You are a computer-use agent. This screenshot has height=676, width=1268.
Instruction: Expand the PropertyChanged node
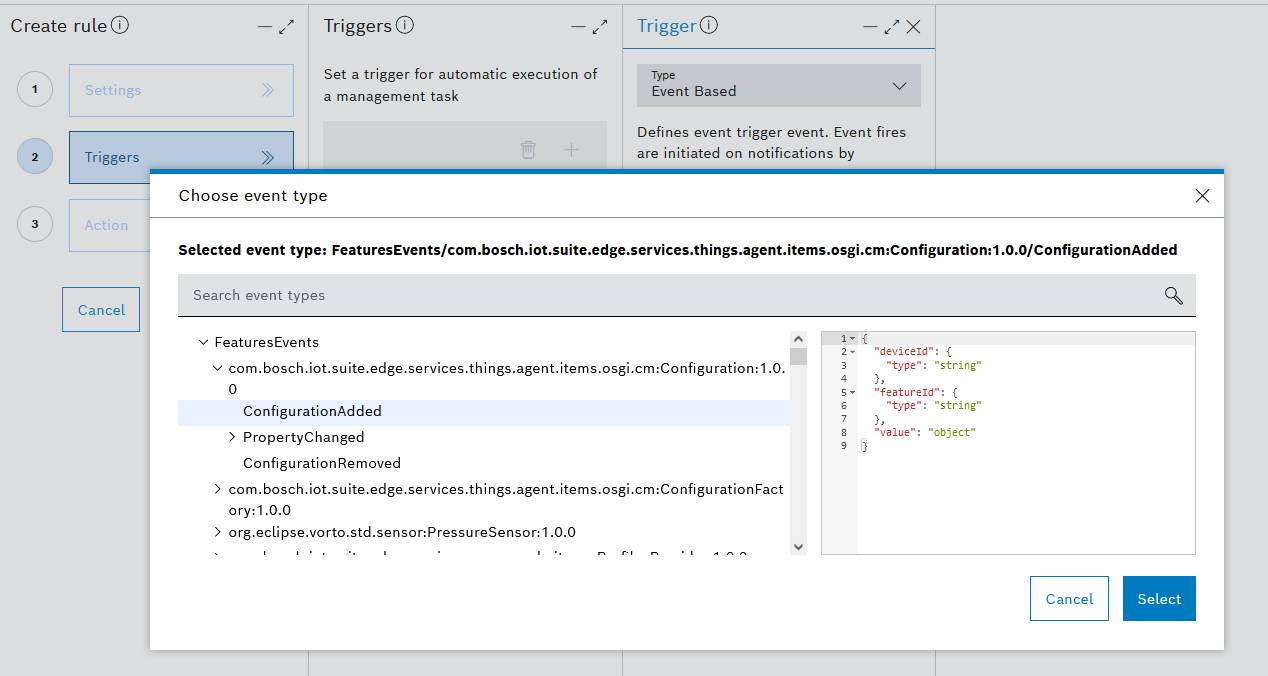click(232, 437)
